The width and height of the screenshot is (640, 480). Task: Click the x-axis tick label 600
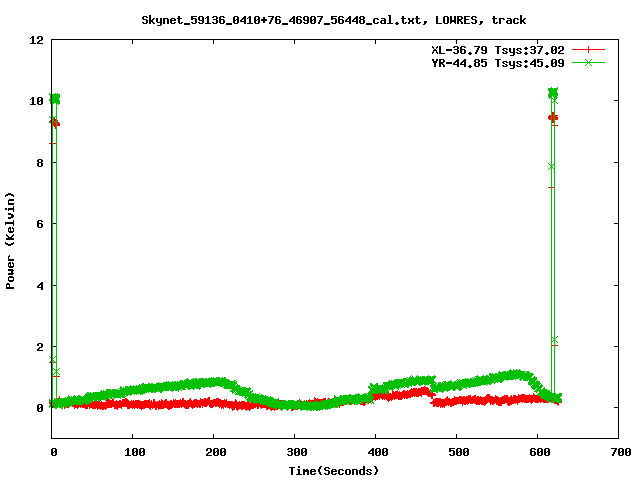(x=540, y=452)
